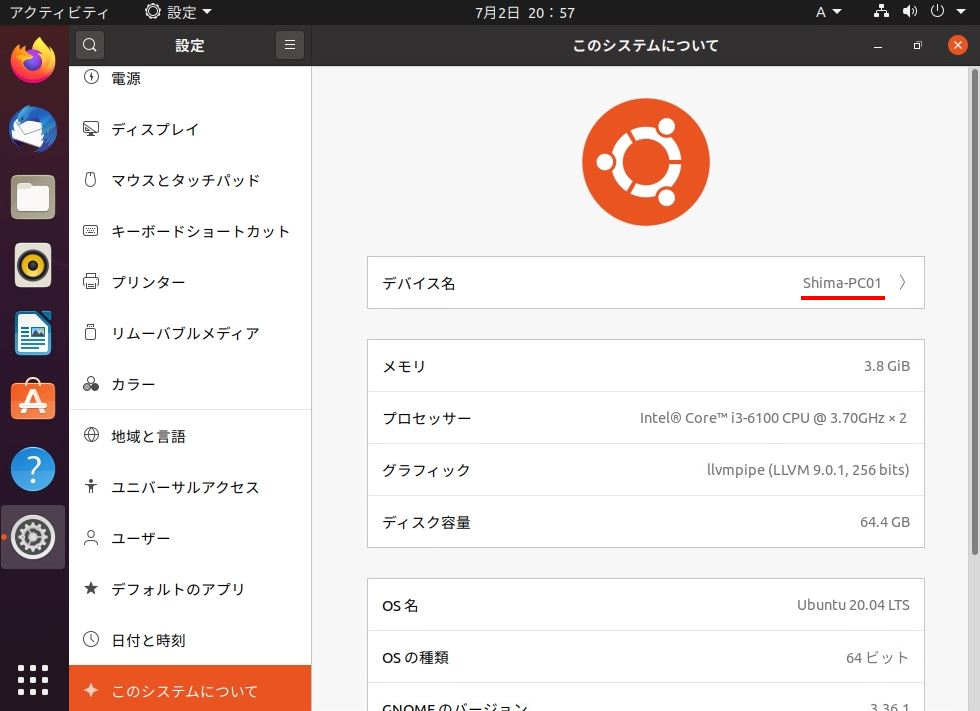Open the input source A dropdown
980x711 pixels.
(828, 12)
